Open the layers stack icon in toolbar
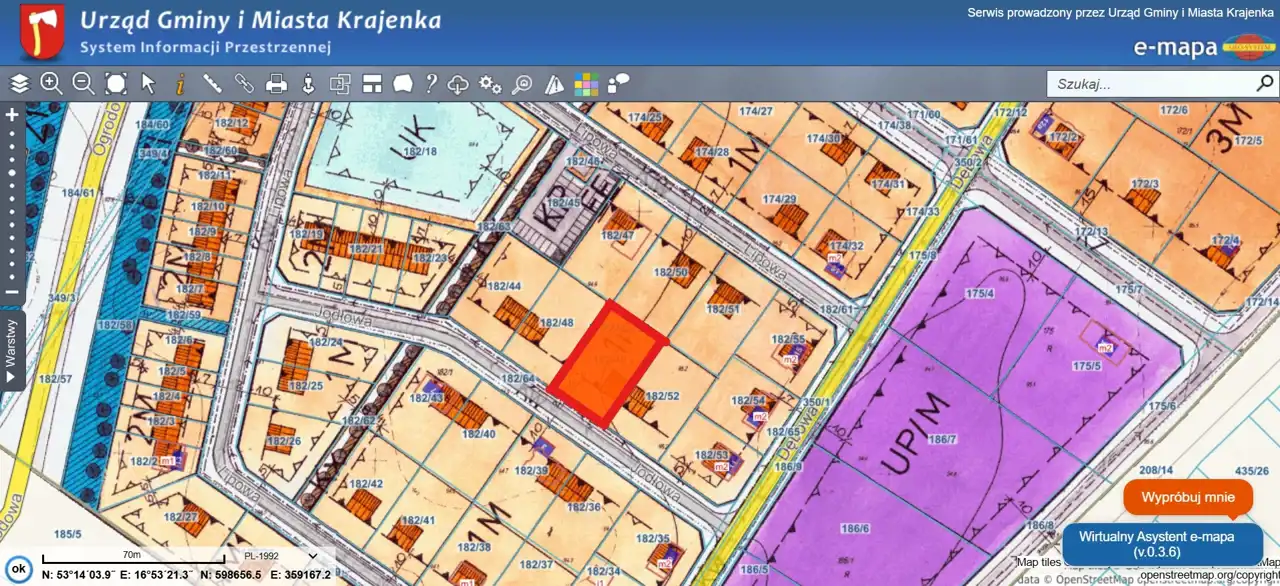Viewport: 1280px width, 586px height. pyautogui.click(x=20, y=84)
